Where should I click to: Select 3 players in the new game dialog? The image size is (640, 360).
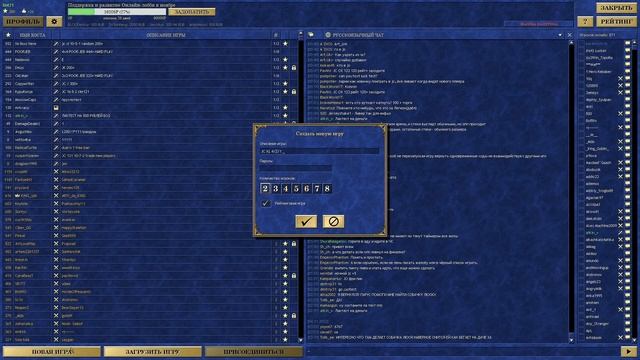coord(276,188)
